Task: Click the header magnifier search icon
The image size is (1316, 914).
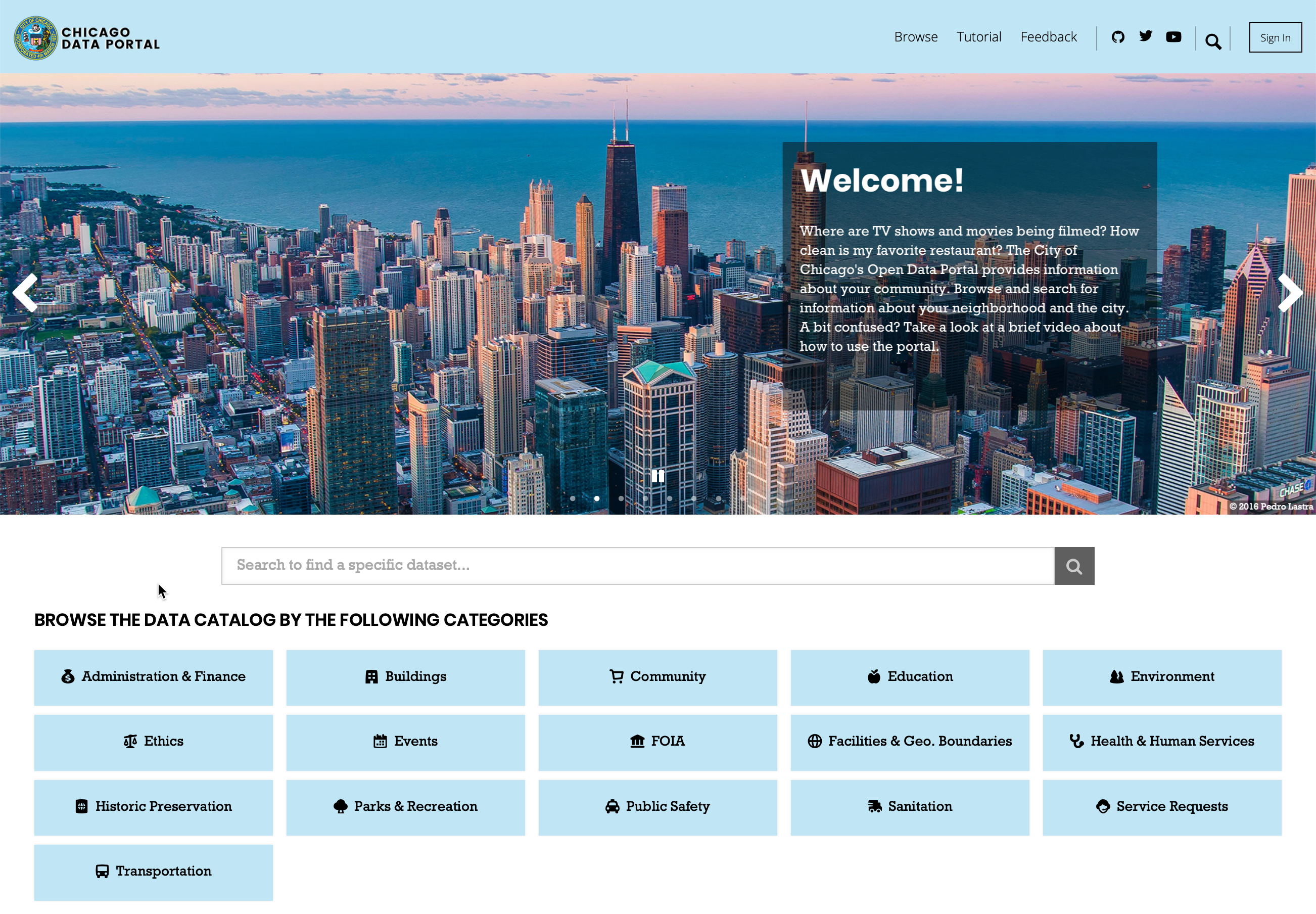Action: click(1213, 41)
